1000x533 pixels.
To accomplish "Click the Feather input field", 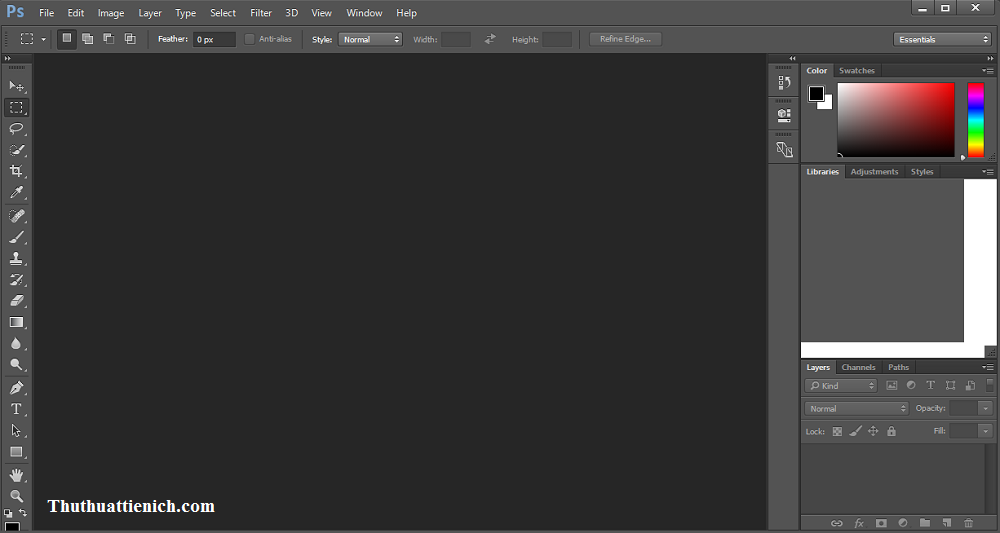I will click(x=214, y=39).
